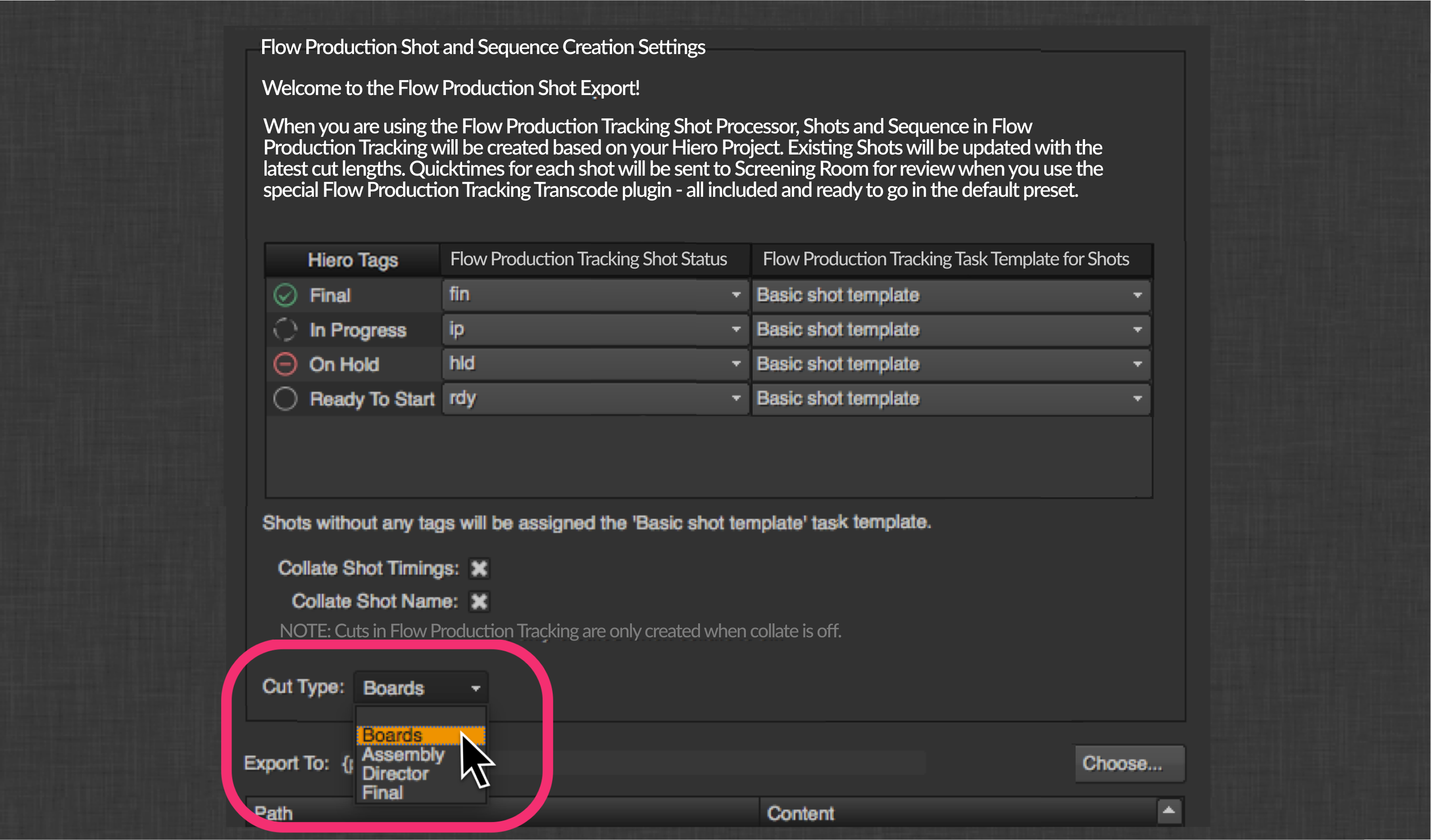This screenshot has width=1431, height=840.
Task: Click the 'Cut Type:' label
Action: coord(303,687)
